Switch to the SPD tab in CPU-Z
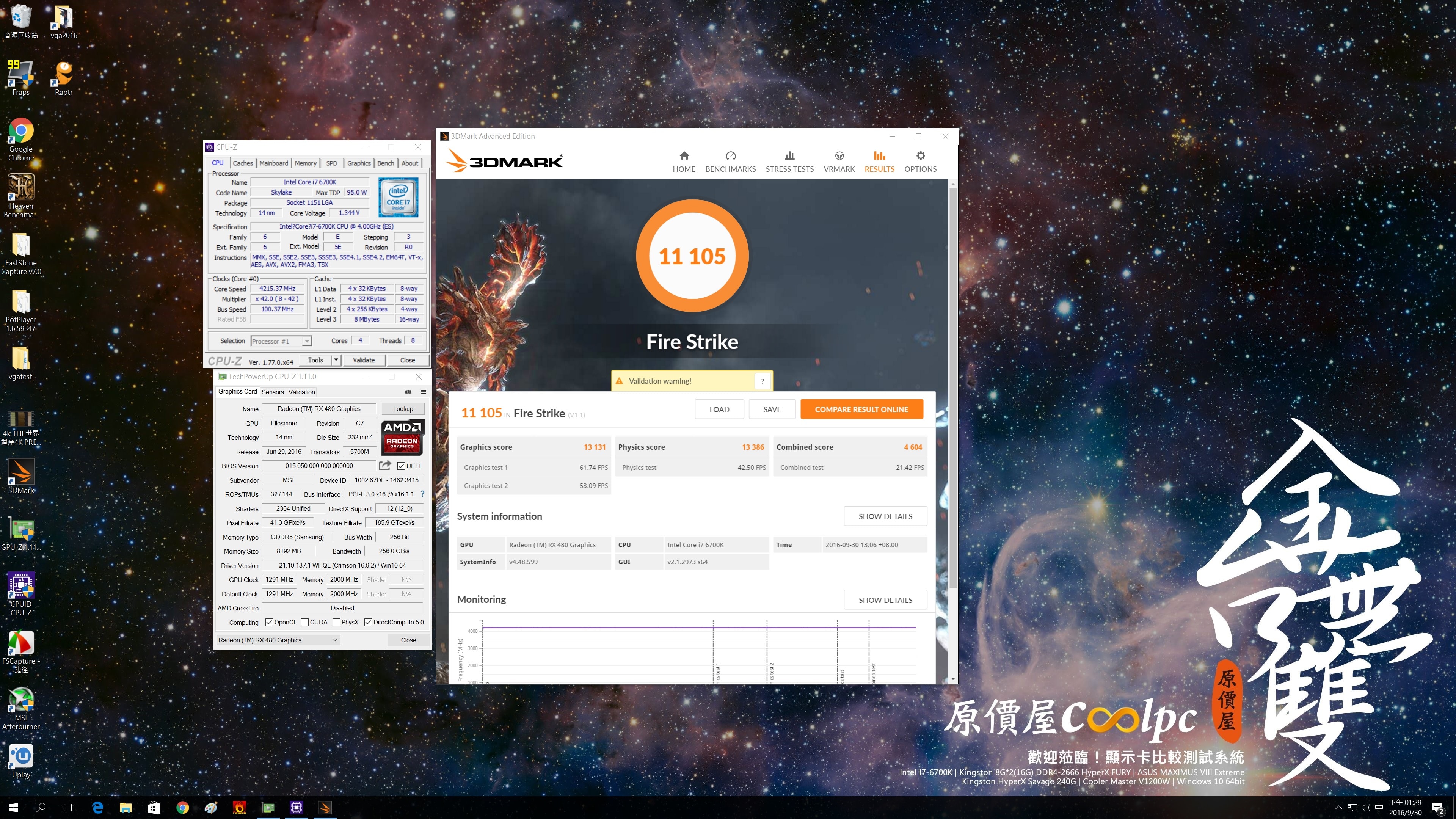This screenshot has height=819, width=1456. (x=332, y=163)
